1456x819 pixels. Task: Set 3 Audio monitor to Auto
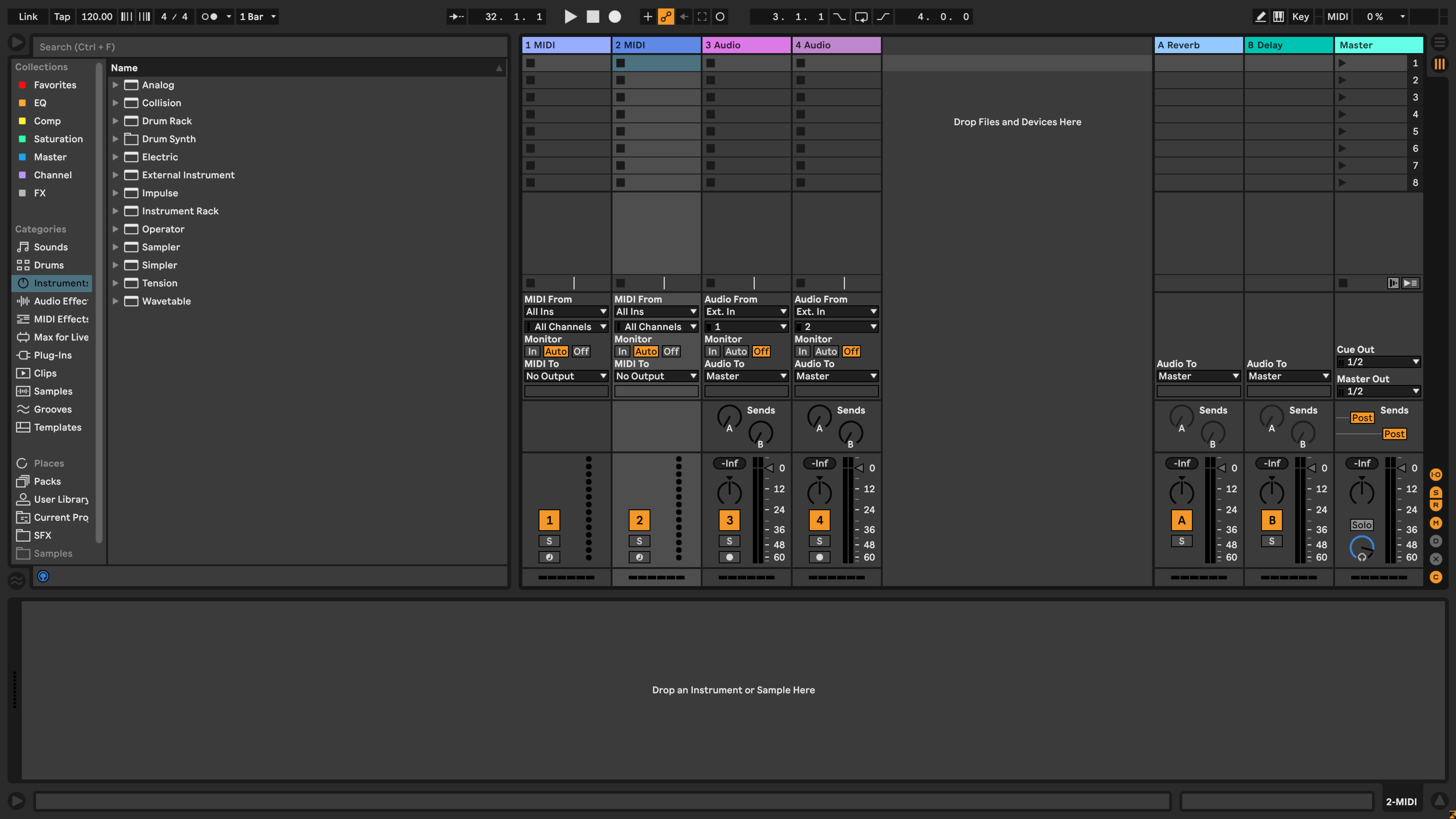pyautogui.click(x=736, y=352)
